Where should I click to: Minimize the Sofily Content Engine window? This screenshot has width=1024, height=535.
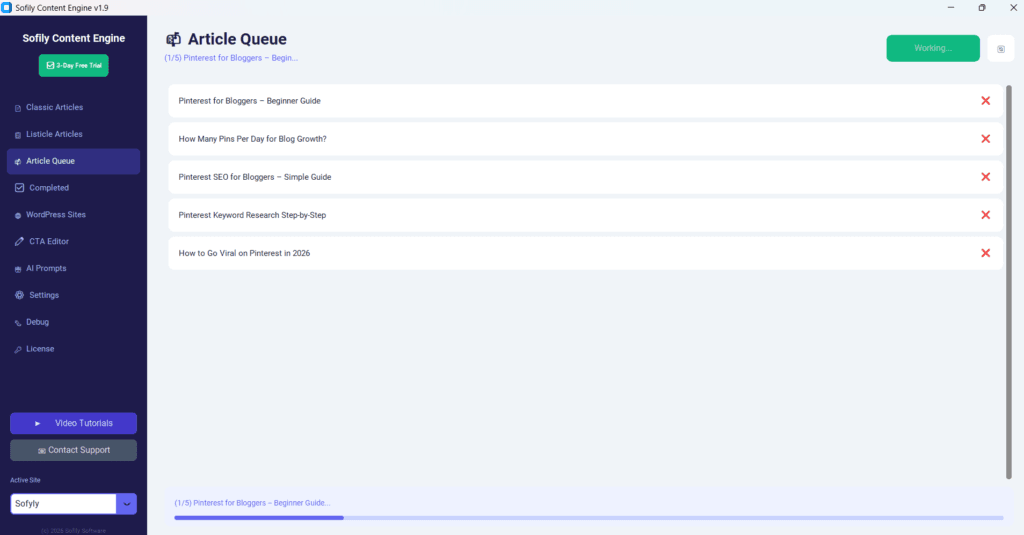click(951, 8)
